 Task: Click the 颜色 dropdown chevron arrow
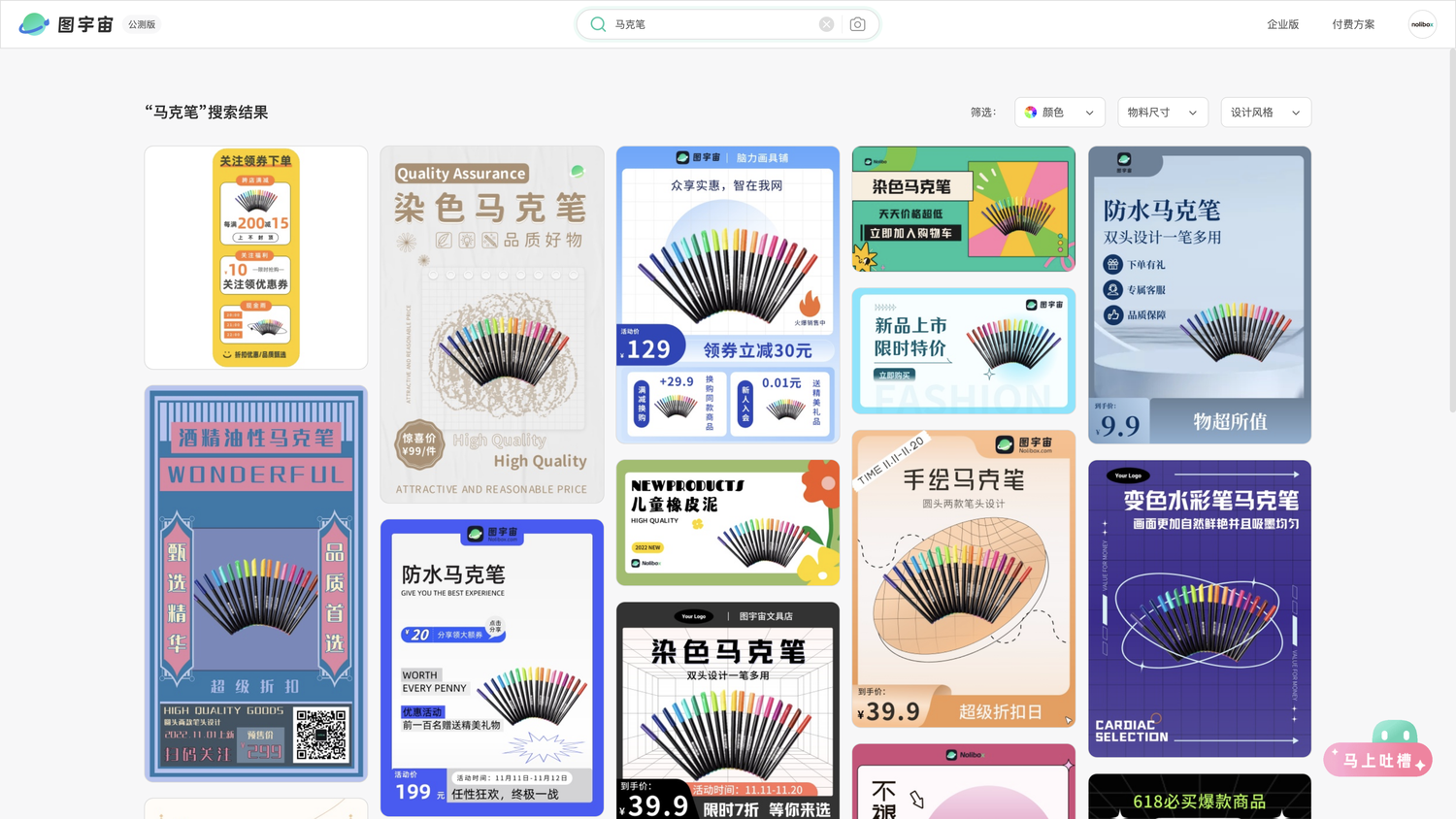coord(1089,114)
